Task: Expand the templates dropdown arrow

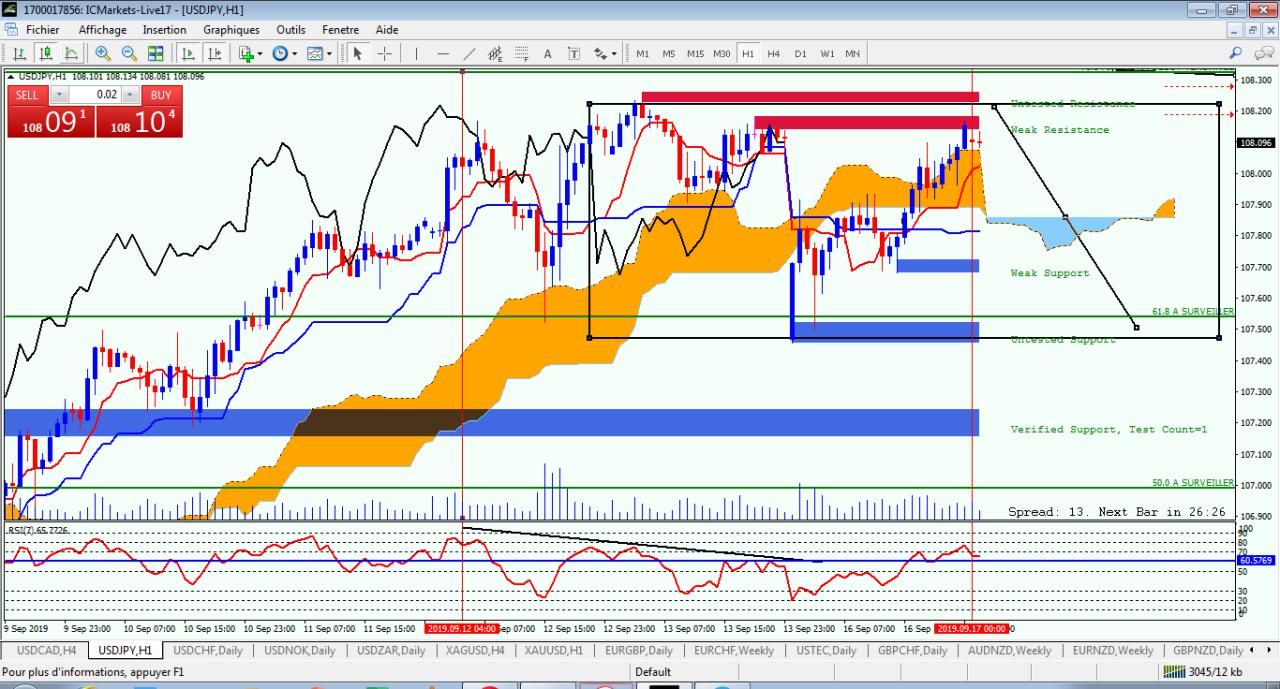Action: [328, 54]
